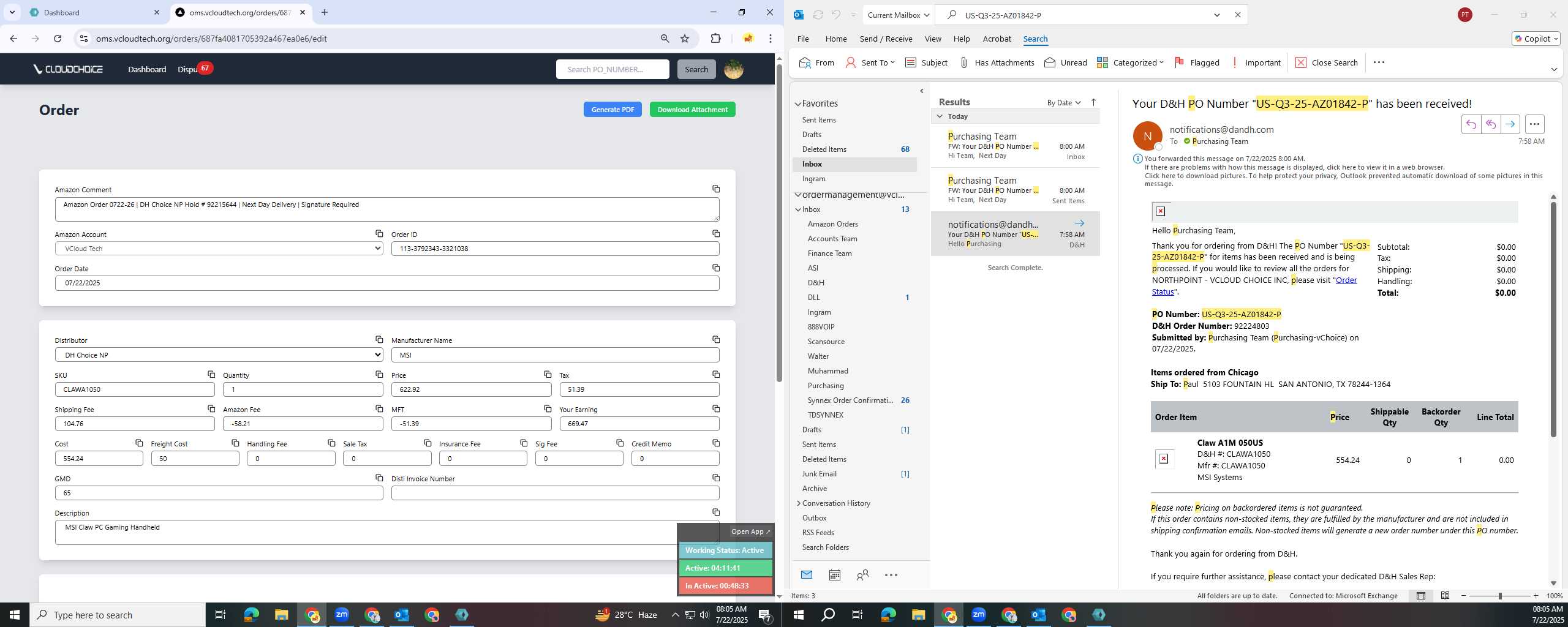Open Amazon Account dropdown VCloud Tech

pyautogui.click(x=219, y=249)
